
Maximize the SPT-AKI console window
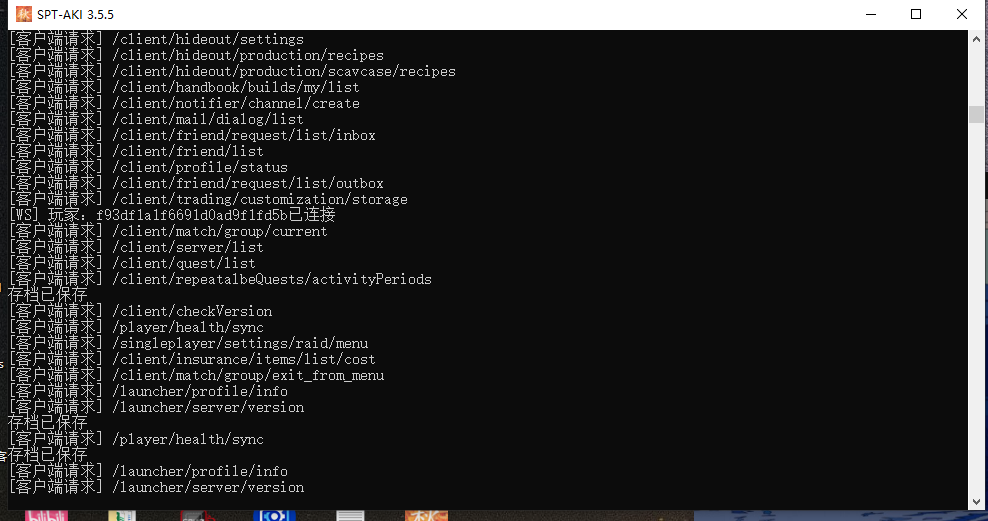click(915, 14)
